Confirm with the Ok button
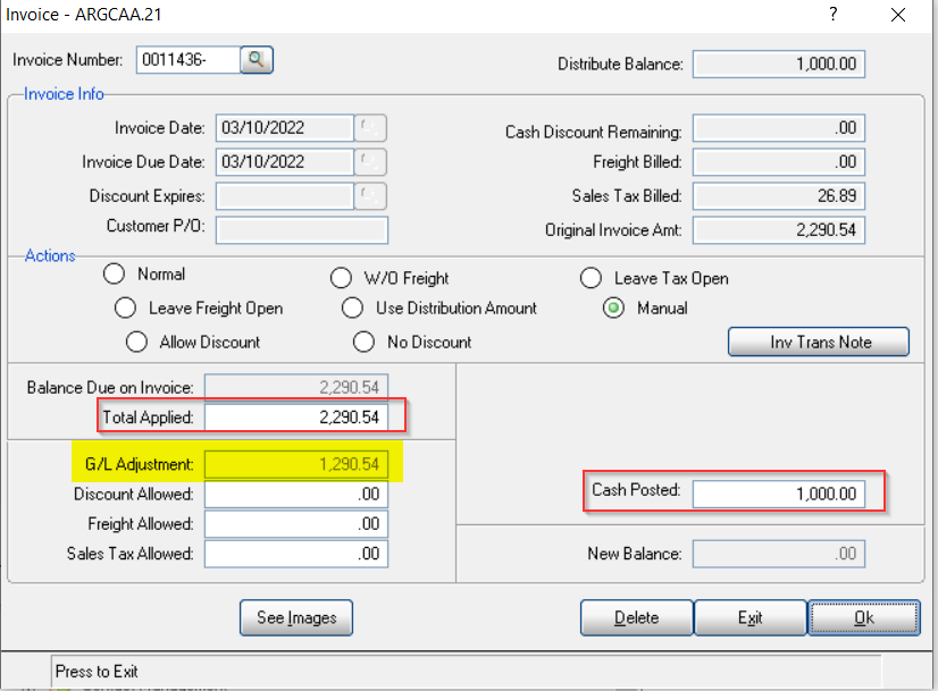This screenshot has height=691, width=938. pyautogui.click(x=864, y=617)
